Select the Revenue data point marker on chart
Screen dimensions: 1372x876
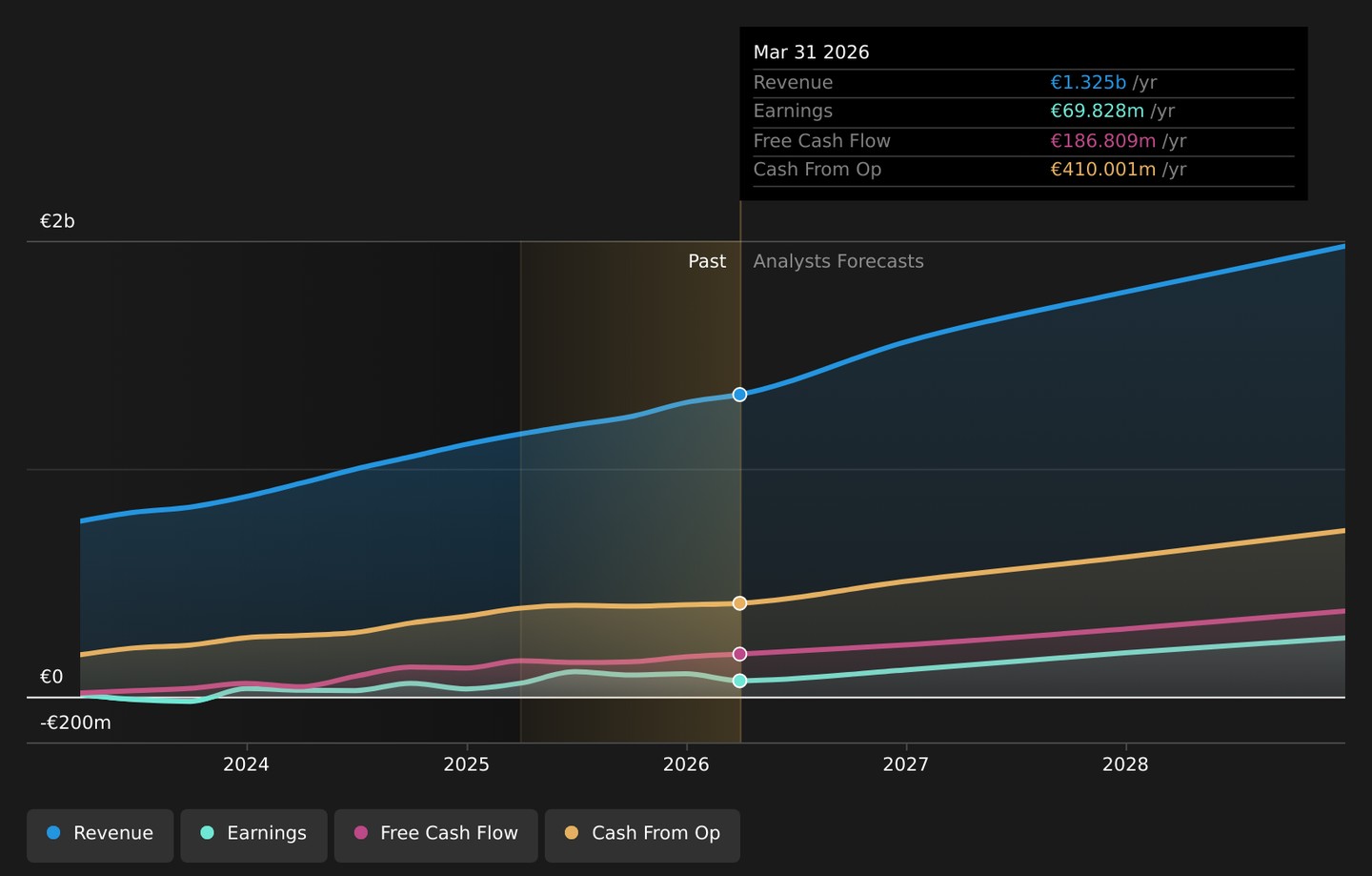(739, 395)
